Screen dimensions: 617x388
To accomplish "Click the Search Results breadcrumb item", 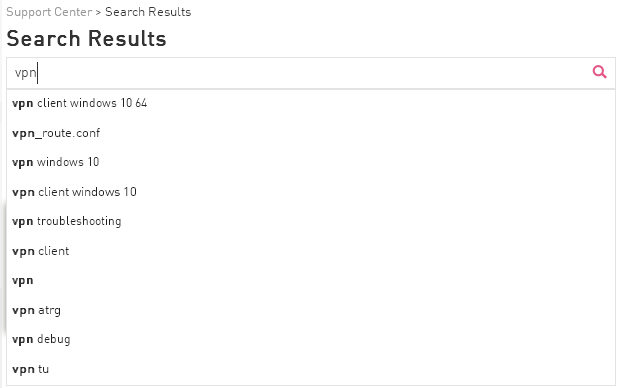I will tap(148, 12).
